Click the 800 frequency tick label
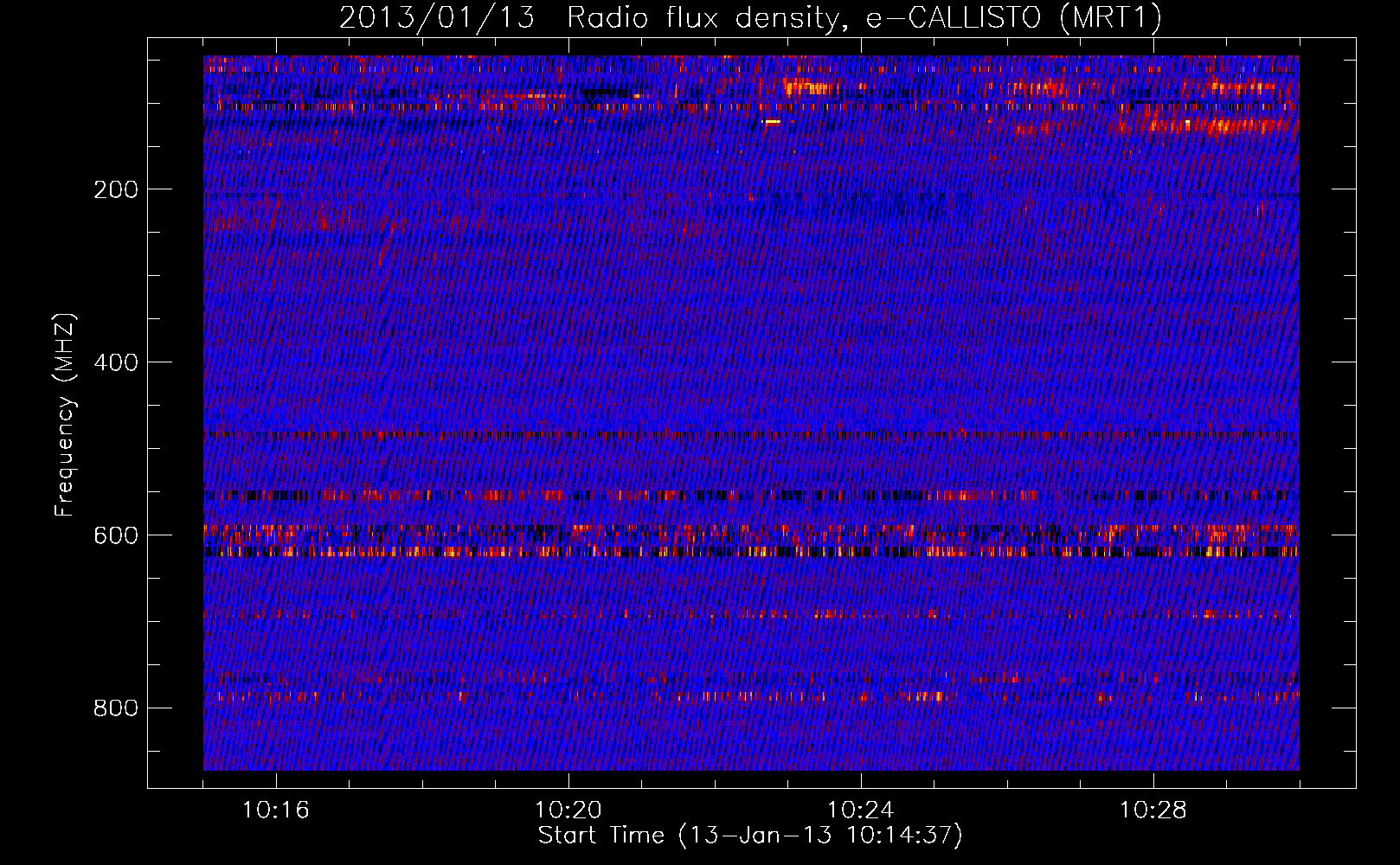This screenshot has width=1400, height=865. pyautogui.click(x=116, y=708)
